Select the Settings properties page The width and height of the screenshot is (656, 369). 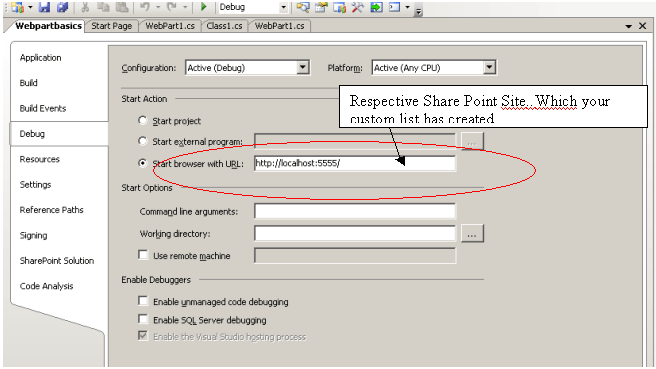point(36,185)
